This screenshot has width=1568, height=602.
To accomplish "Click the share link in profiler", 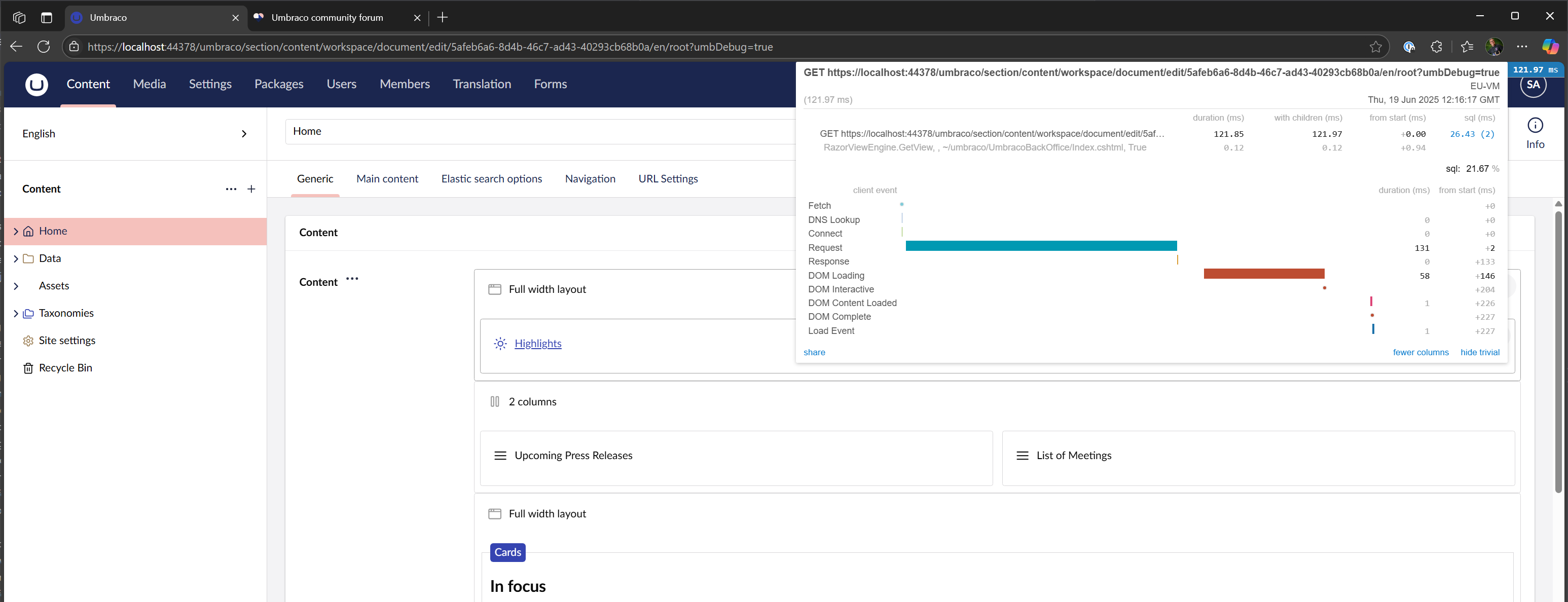I will 815,353.
